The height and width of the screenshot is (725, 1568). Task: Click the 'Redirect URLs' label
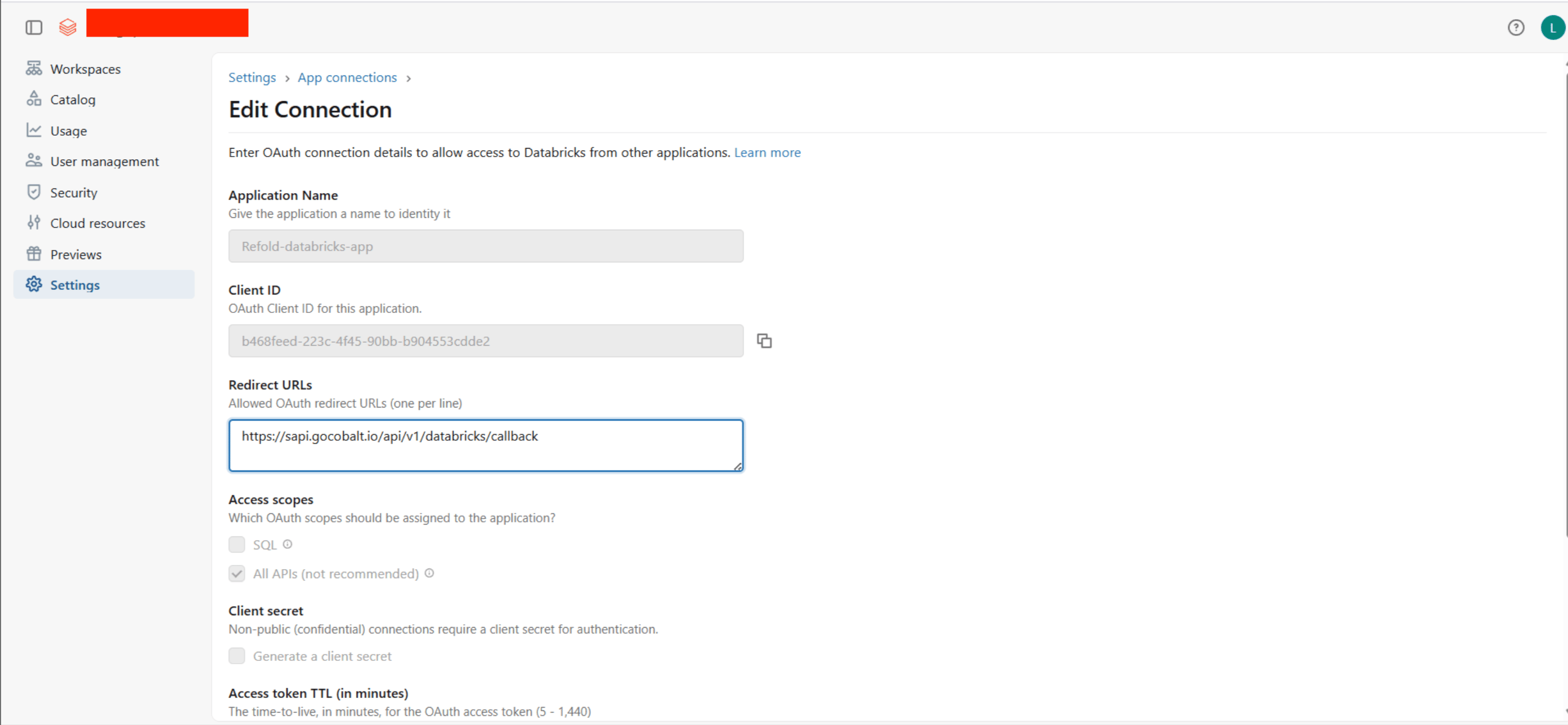[270, 384]
